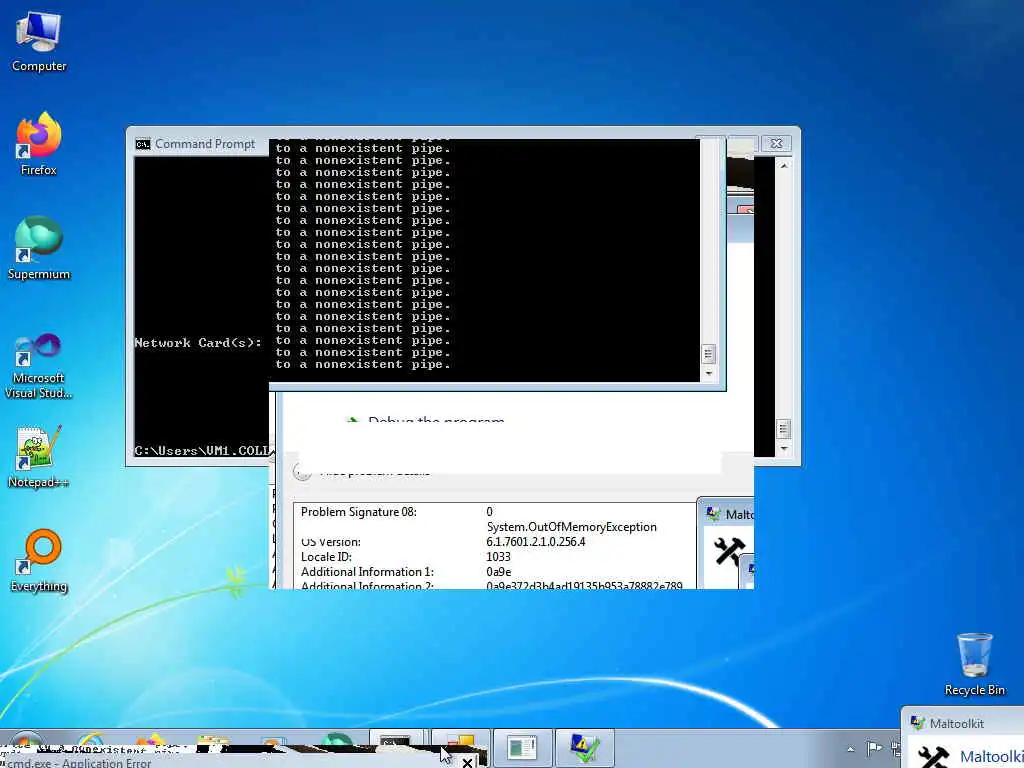This screenshot has width=1024, height=768.
Task: Click the Additional Information 1 label
Action: coord(367,572)
